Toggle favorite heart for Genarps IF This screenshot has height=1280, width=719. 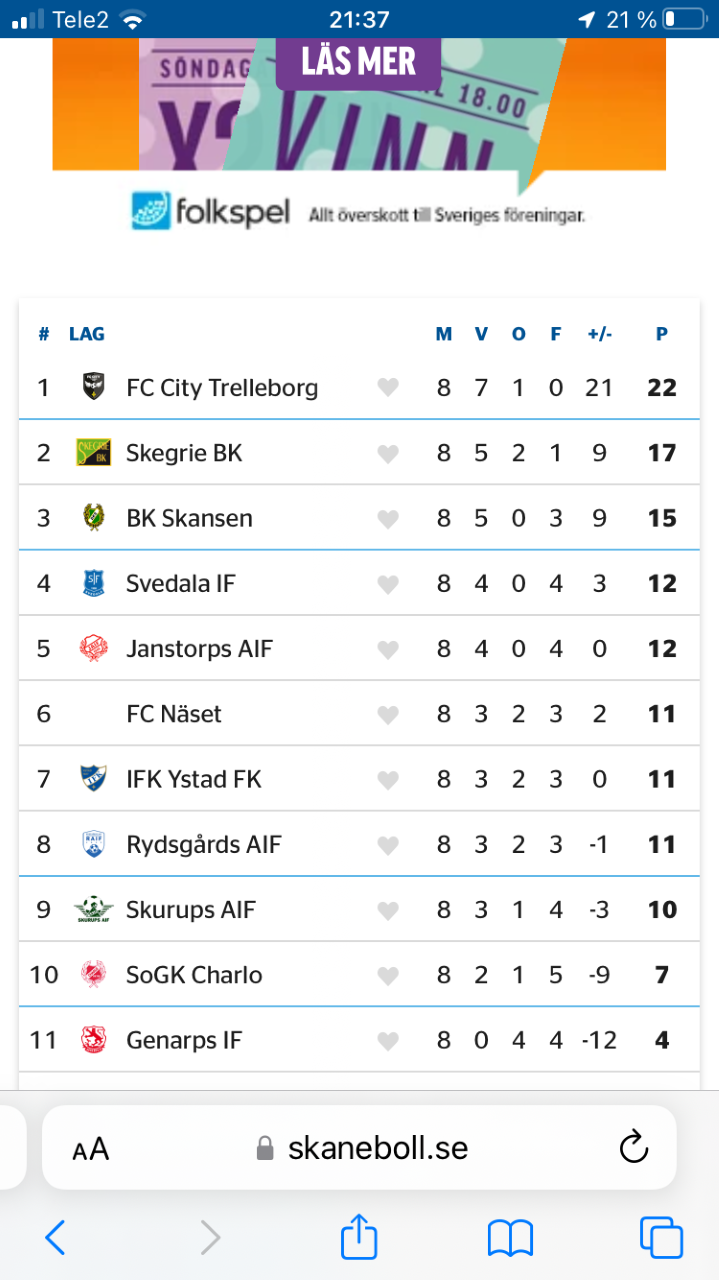(388, 1041)
